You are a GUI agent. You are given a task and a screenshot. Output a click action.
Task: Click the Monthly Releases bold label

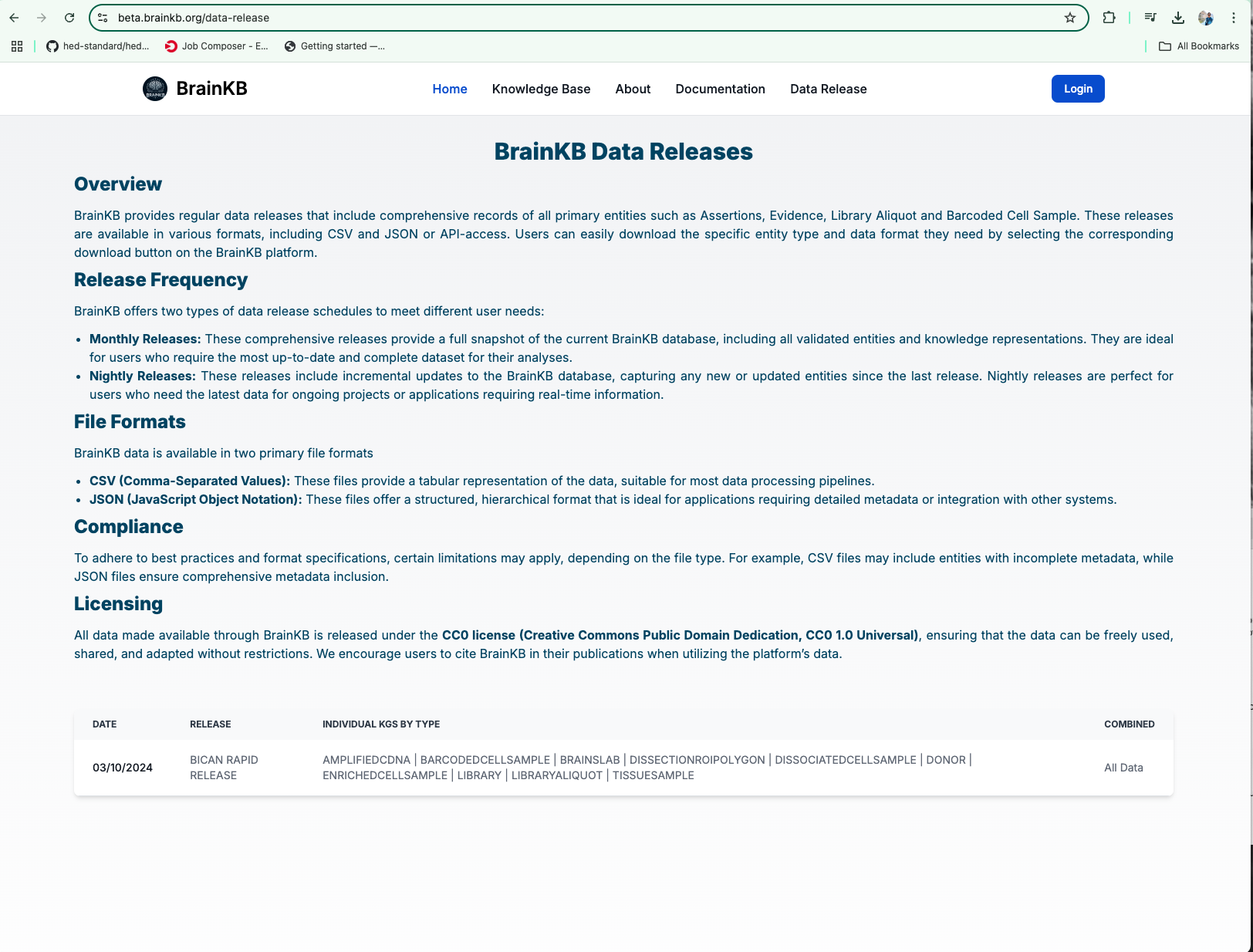145,339
